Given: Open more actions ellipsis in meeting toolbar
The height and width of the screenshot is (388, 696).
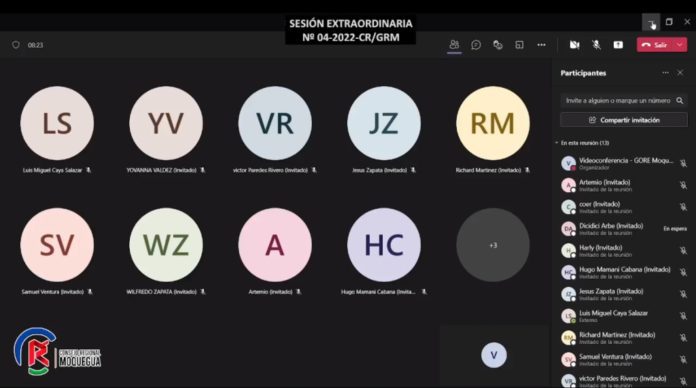Looking at the screenshot, I should (x=541, y=45).
